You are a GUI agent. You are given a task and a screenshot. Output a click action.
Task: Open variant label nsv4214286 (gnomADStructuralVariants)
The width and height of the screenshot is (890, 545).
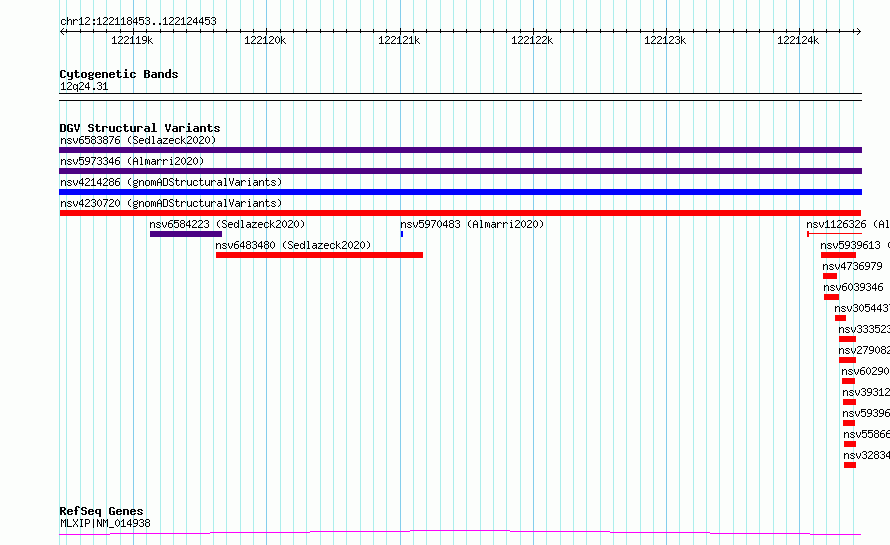tap(171, 182)
